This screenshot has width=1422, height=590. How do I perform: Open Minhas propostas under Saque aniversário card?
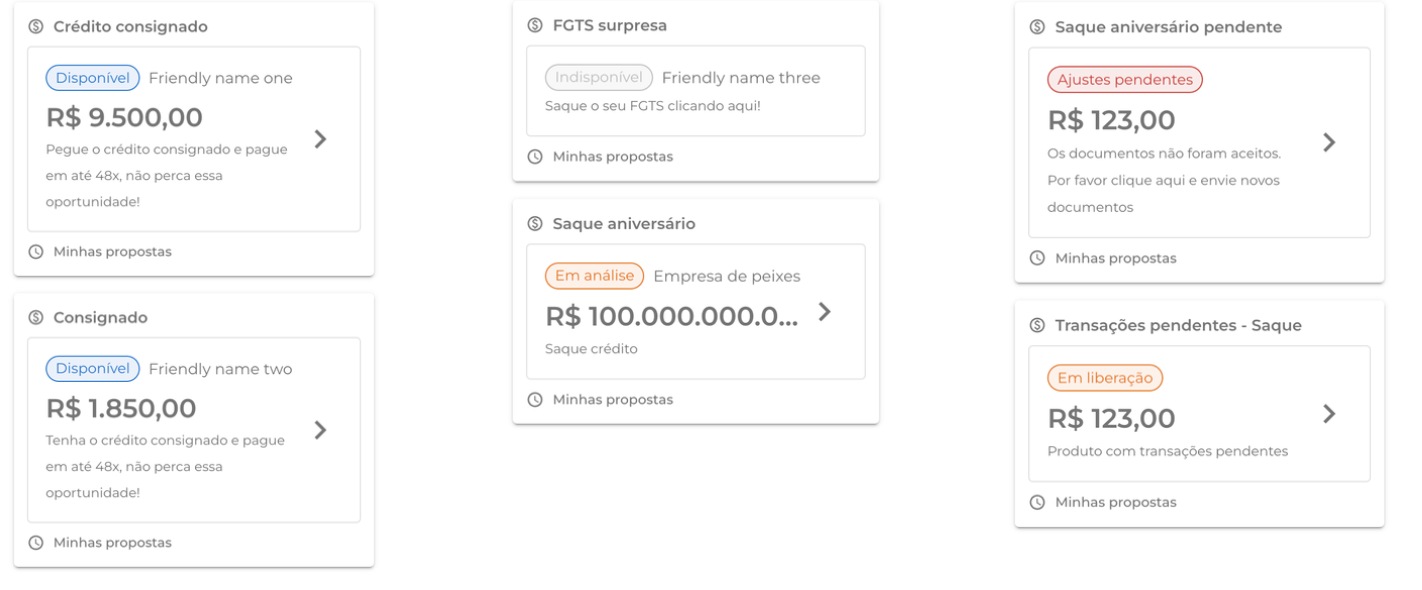[612, 400]
